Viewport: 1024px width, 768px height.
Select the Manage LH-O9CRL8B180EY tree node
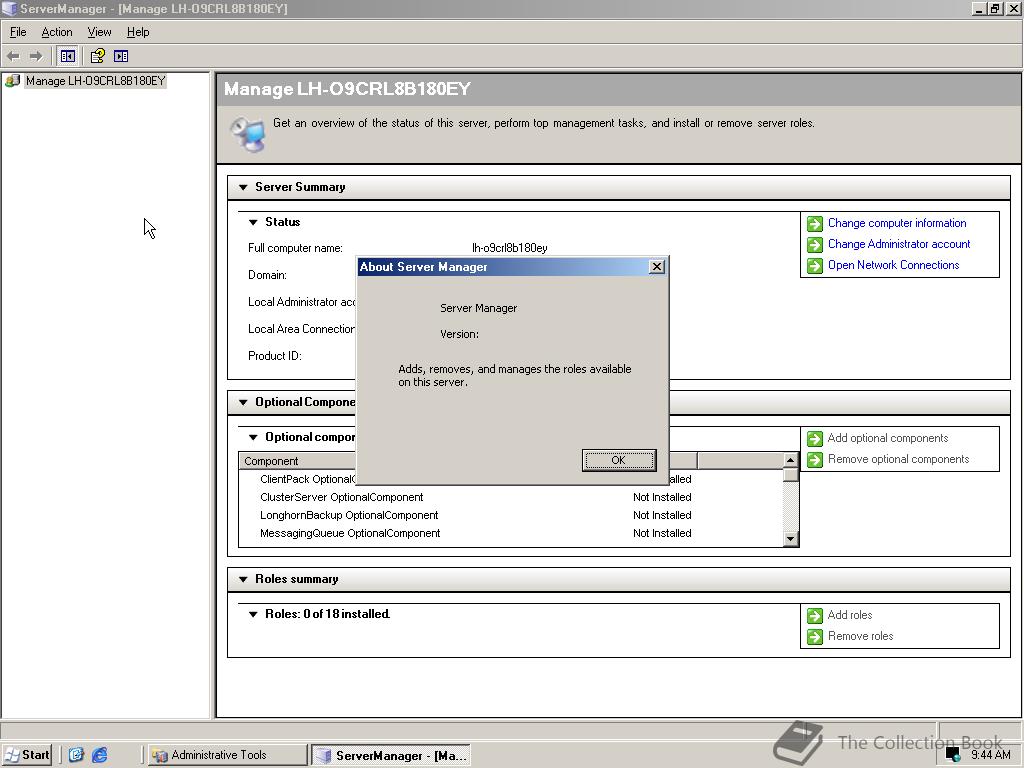point(95,81)
